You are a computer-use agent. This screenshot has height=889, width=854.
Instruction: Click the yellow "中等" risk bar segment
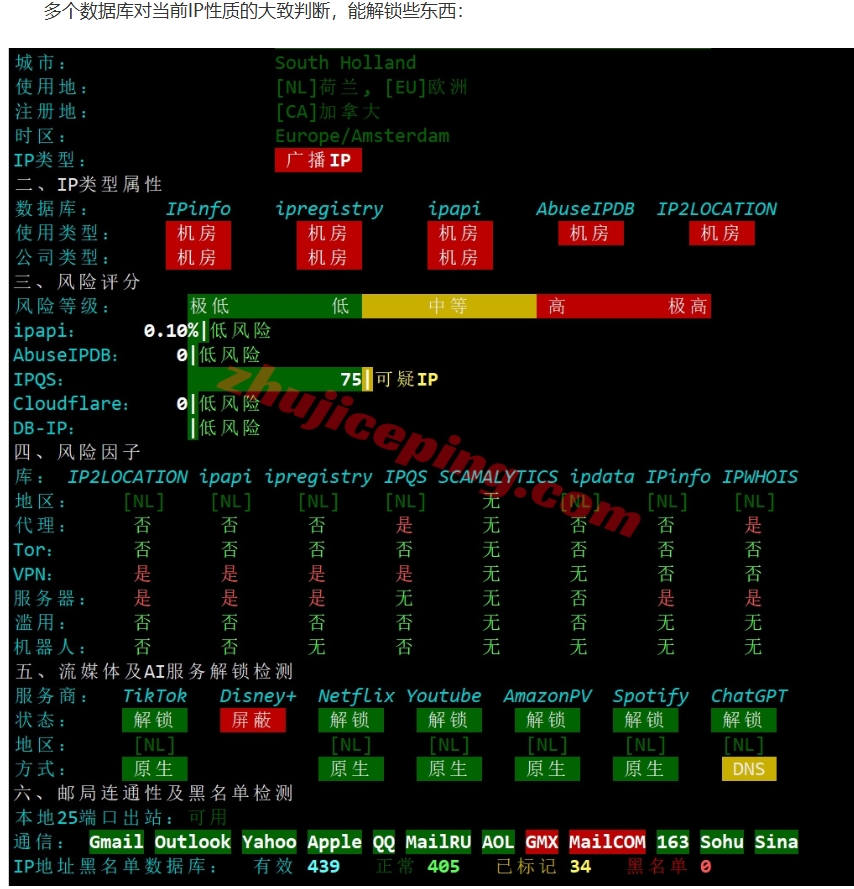449,306
